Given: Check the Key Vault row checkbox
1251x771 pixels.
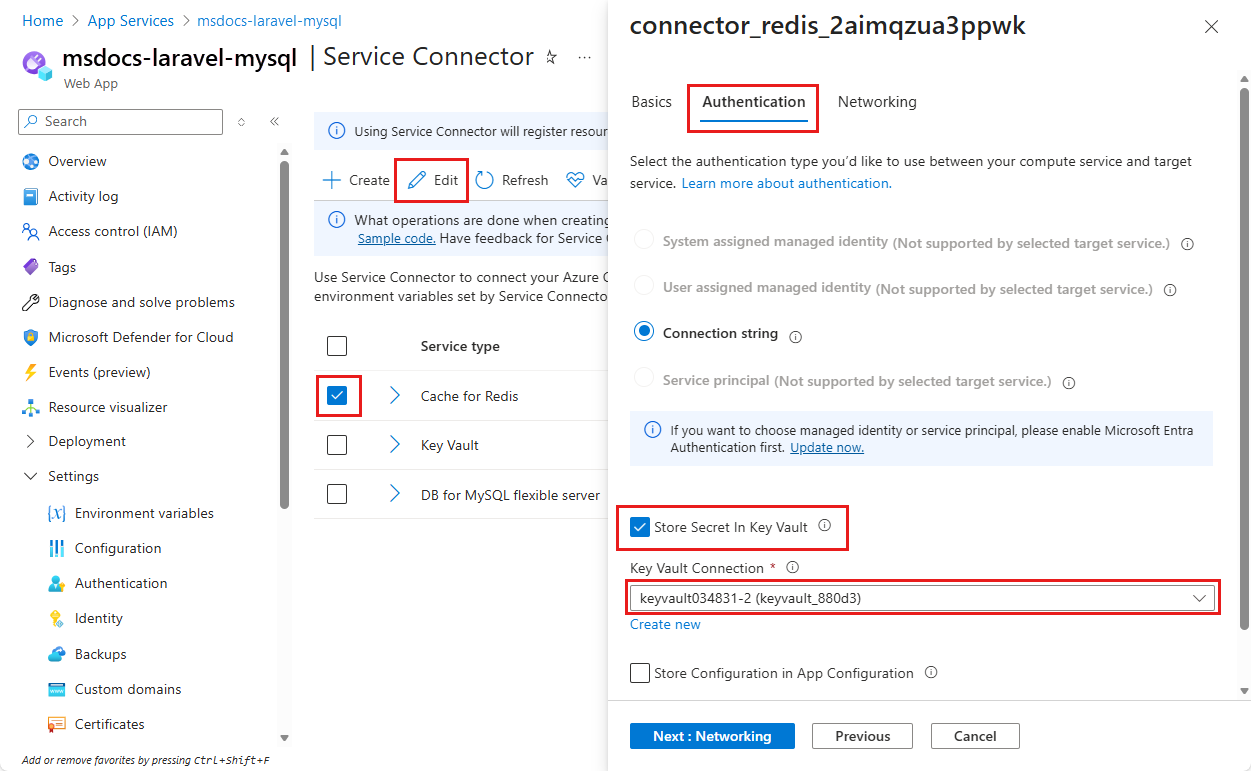Looking at the screenshot, I should 337,445.
